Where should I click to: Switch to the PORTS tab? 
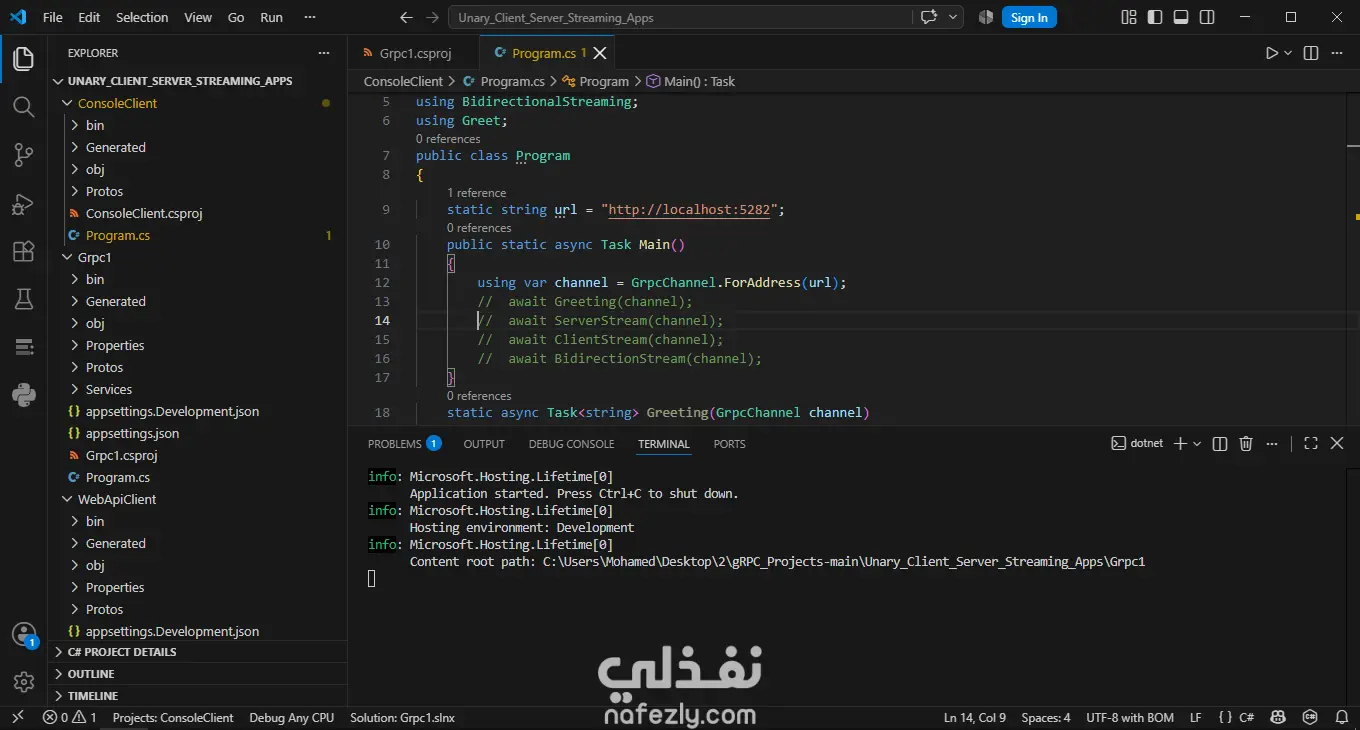point(729,443)
